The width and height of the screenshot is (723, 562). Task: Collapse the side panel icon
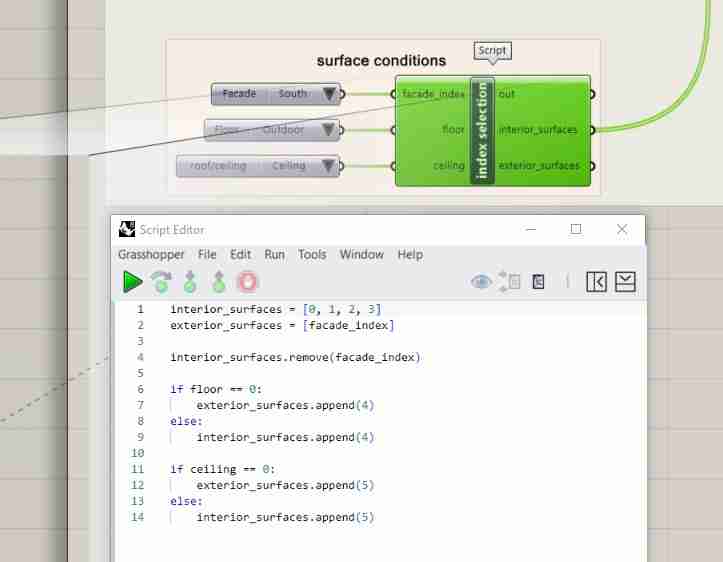click(x=597, y=282)
